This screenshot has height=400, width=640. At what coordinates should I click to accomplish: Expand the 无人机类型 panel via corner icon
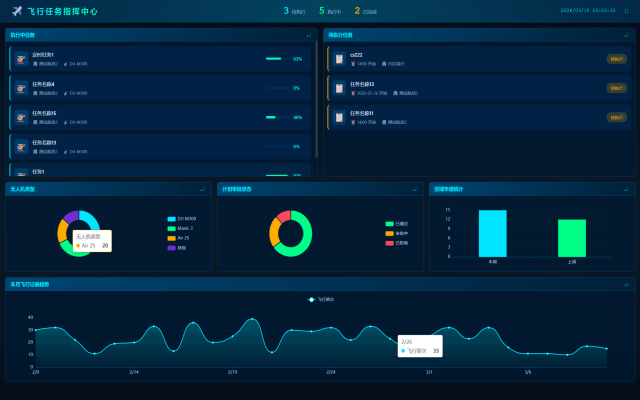pyautogui.click(x=202, y=189)
